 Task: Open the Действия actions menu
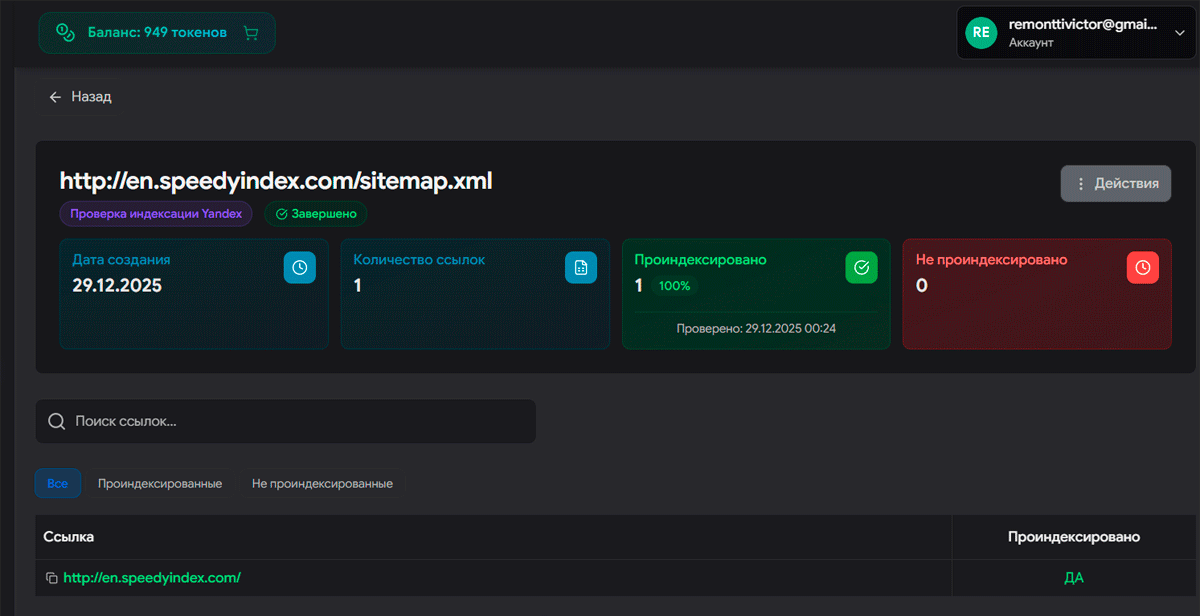(x=1116, y=184)
